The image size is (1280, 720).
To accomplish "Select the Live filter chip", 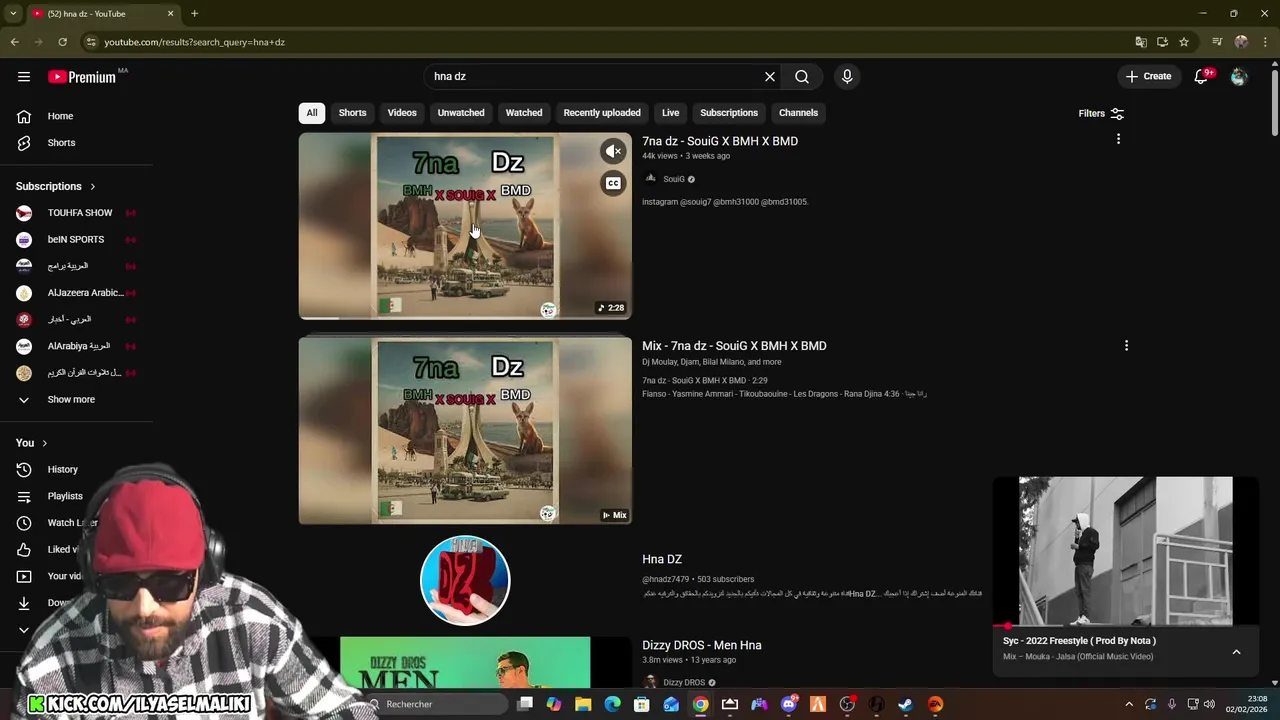I will pos(670,113).
